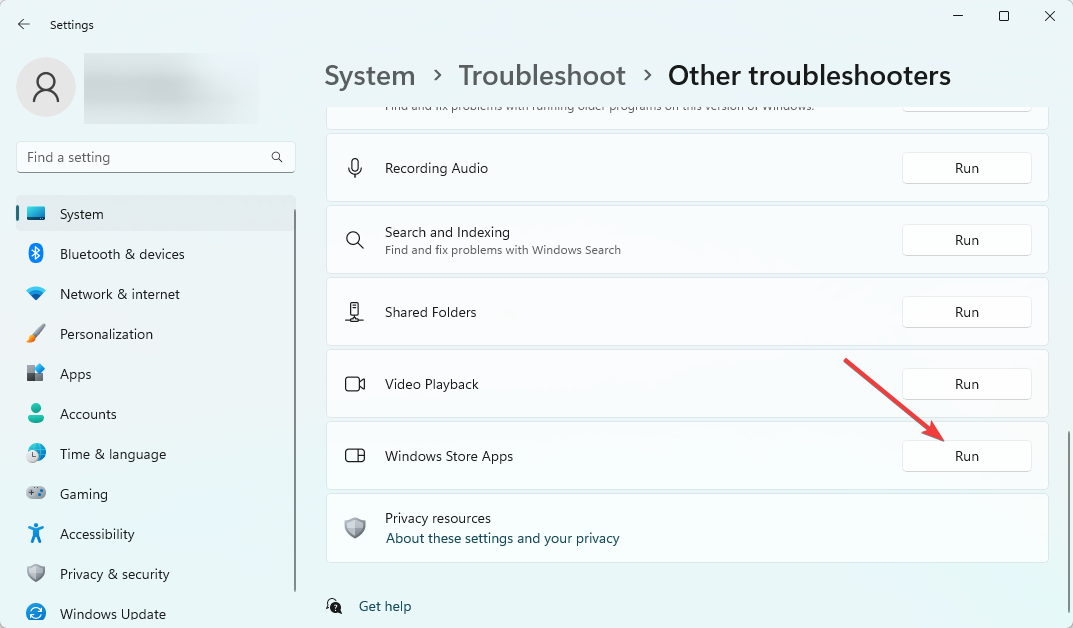1073x628 pixels.
Task: Open Privacy & security settings
Action: 156,574
